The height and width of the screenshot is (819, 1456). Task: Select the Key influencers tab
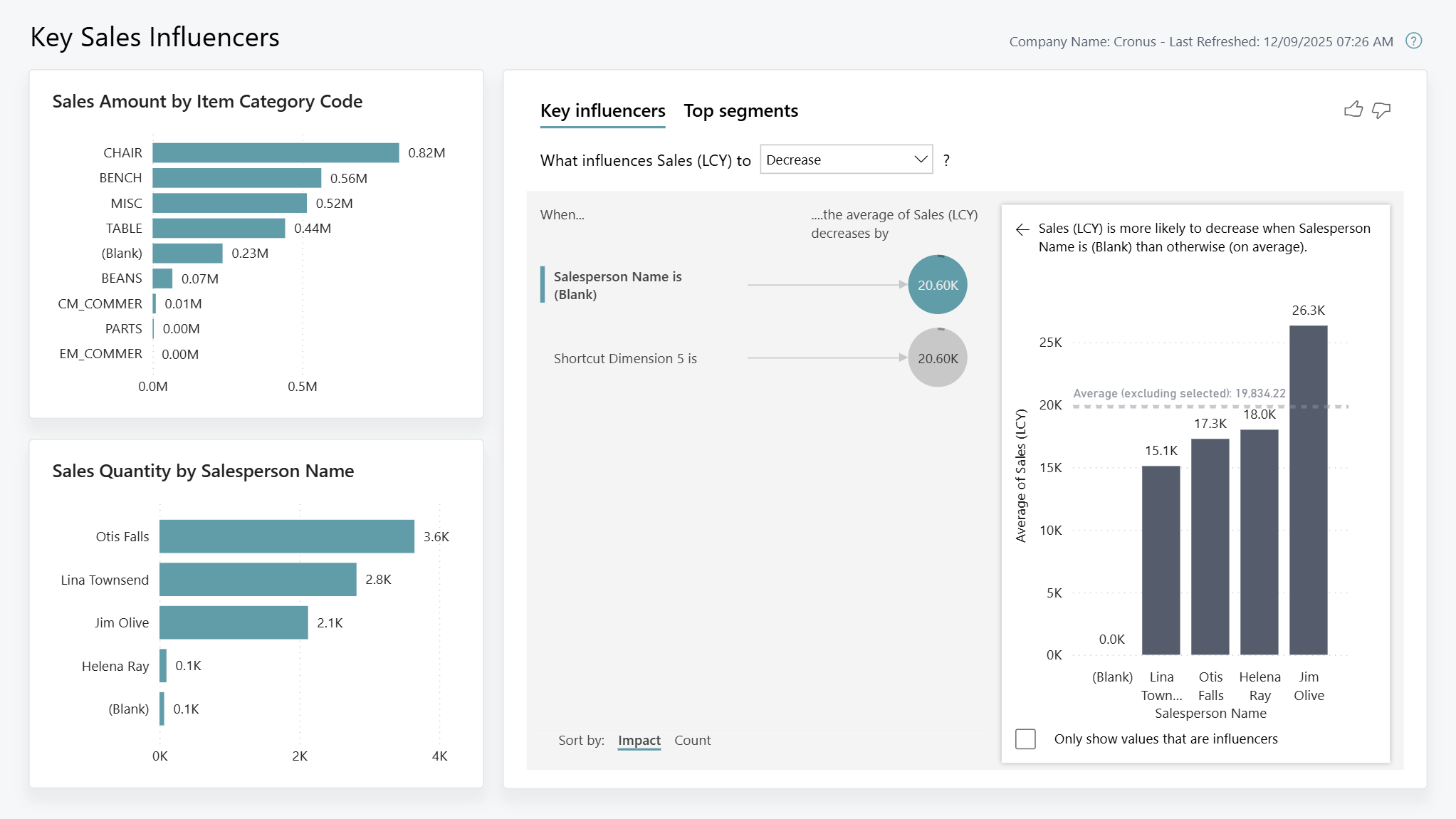pos(602,111)
